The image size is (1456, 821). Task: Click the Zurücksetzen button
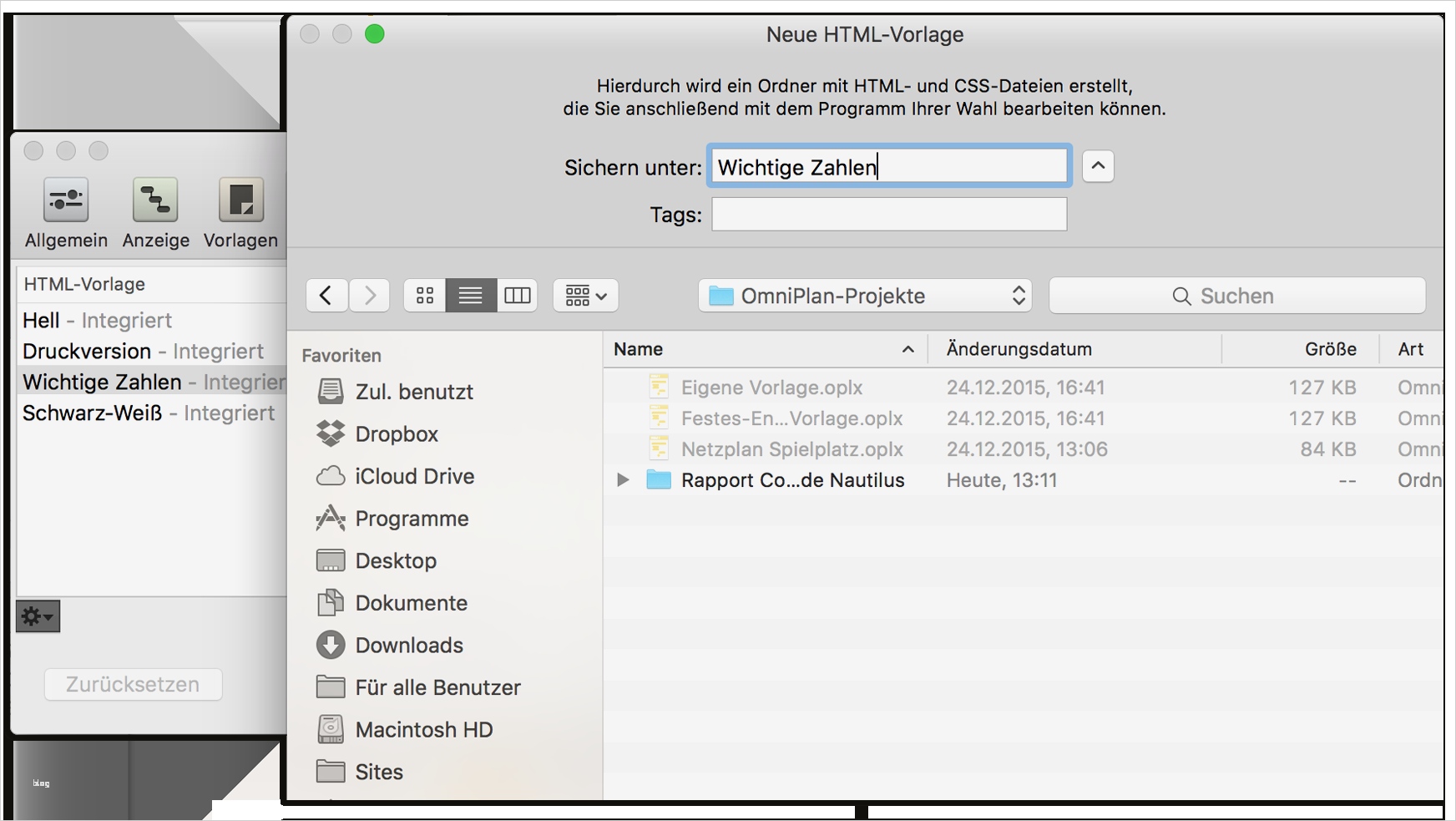coord(133,684)
